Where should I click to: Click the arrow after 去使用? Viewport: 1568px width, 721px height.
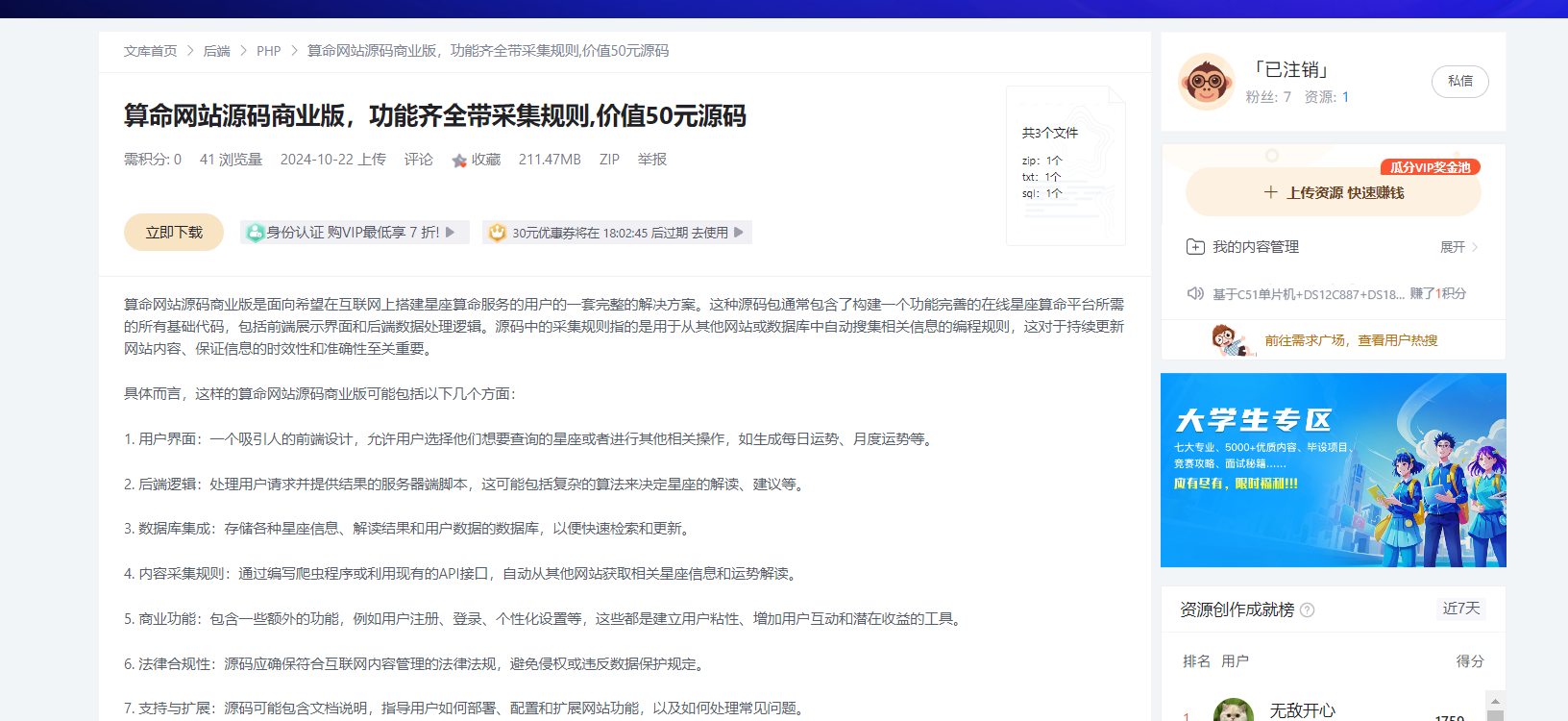tap(739, 233)
